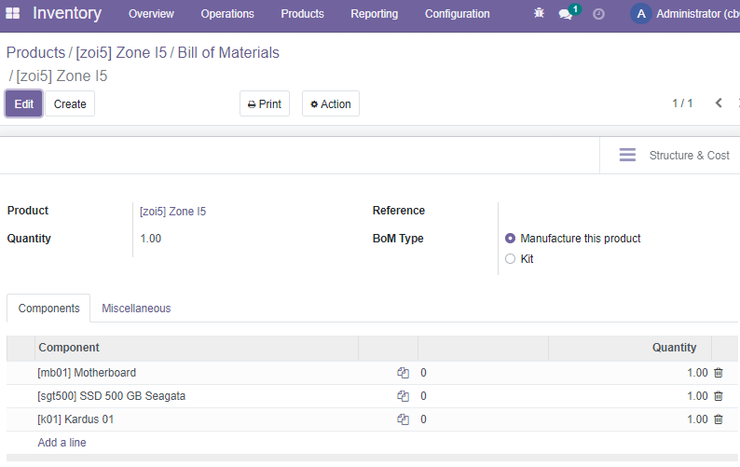Image resolution: width=740 pixels, height=467 pixels.
Task: Open the Action dropdown
Action: tap(331, 104)
